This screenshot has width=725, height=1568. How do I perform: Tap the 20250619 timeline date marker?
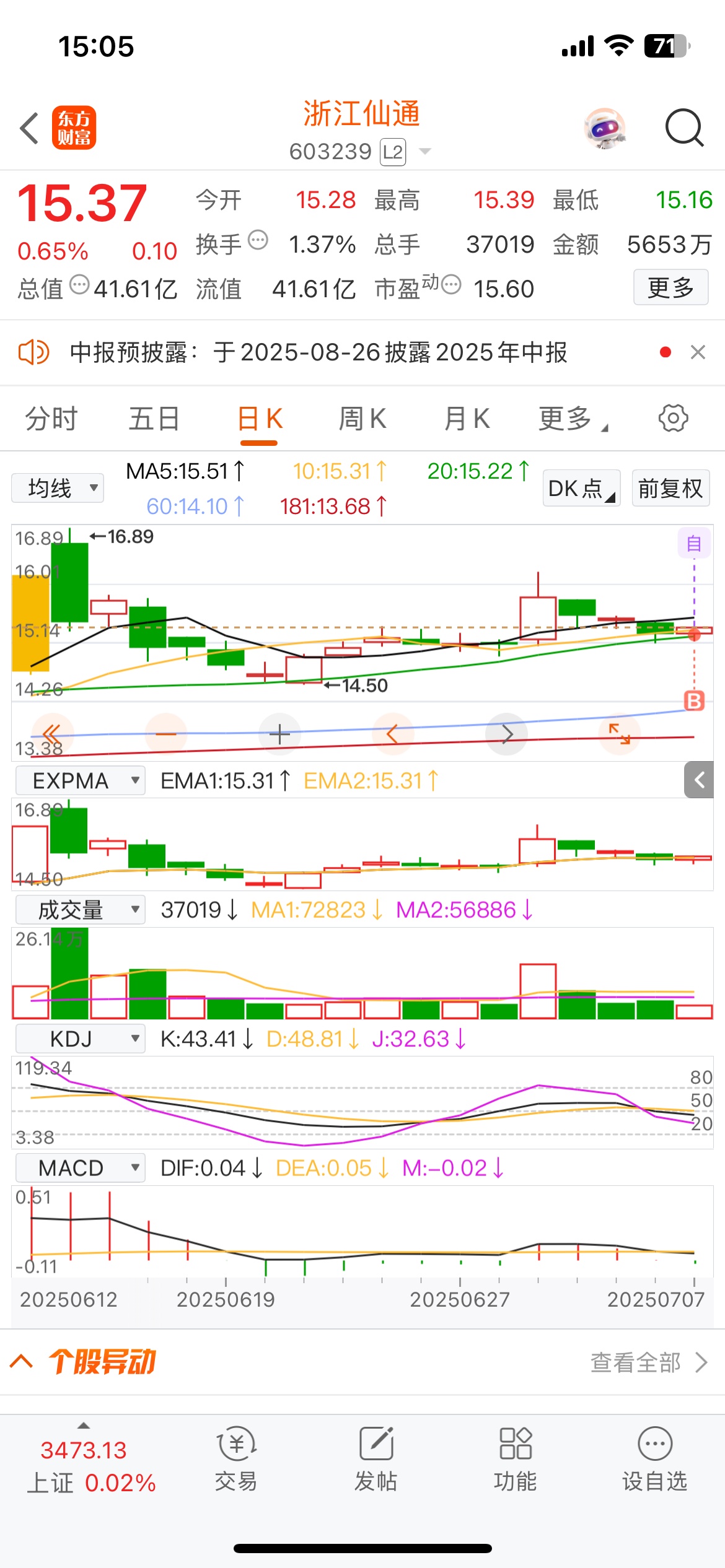point(226,1299)
